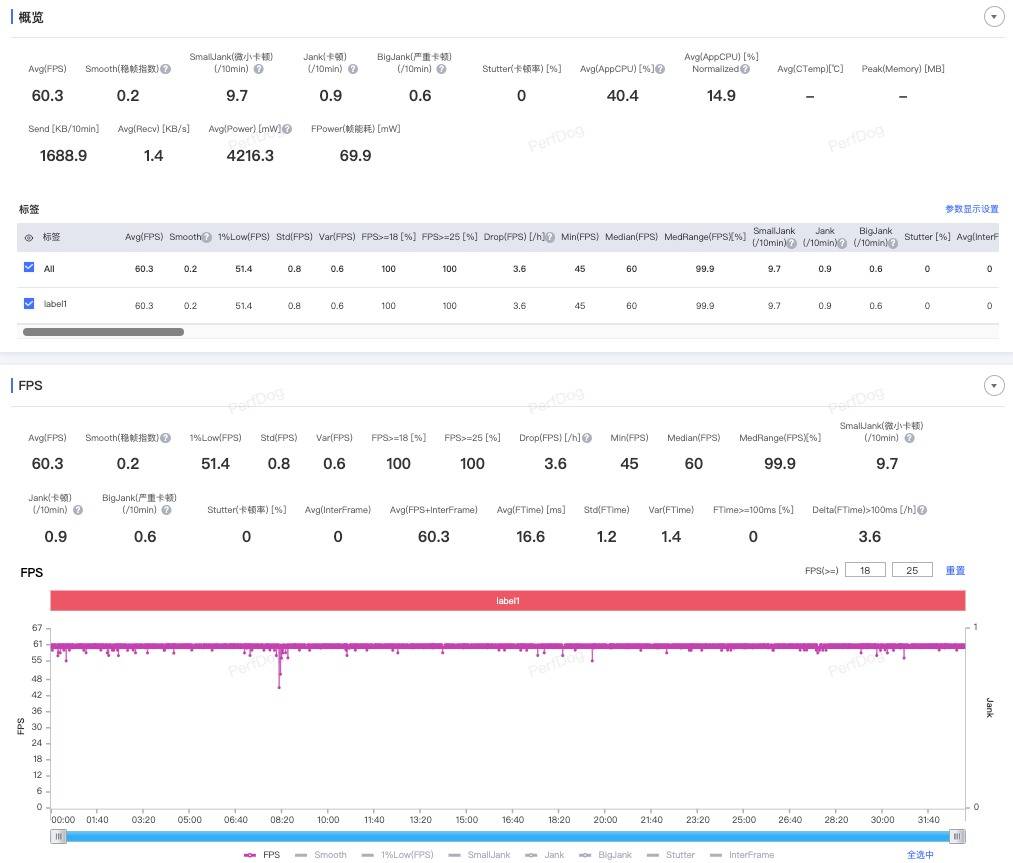Click the 重置 reset link
Screen dimensions: 1013x863
click(955, 571)
